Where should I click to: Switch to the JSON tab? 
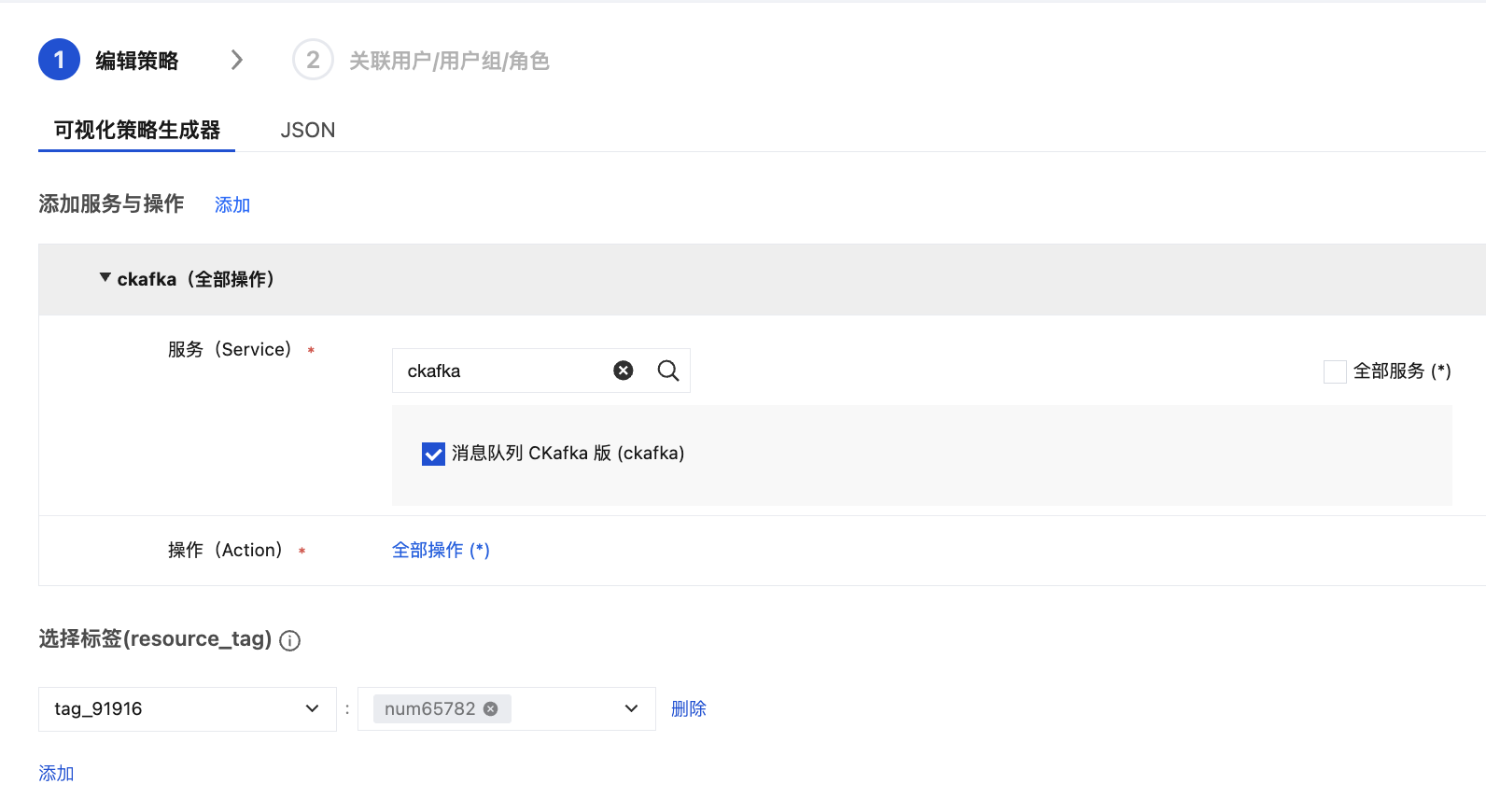[308, 130]
